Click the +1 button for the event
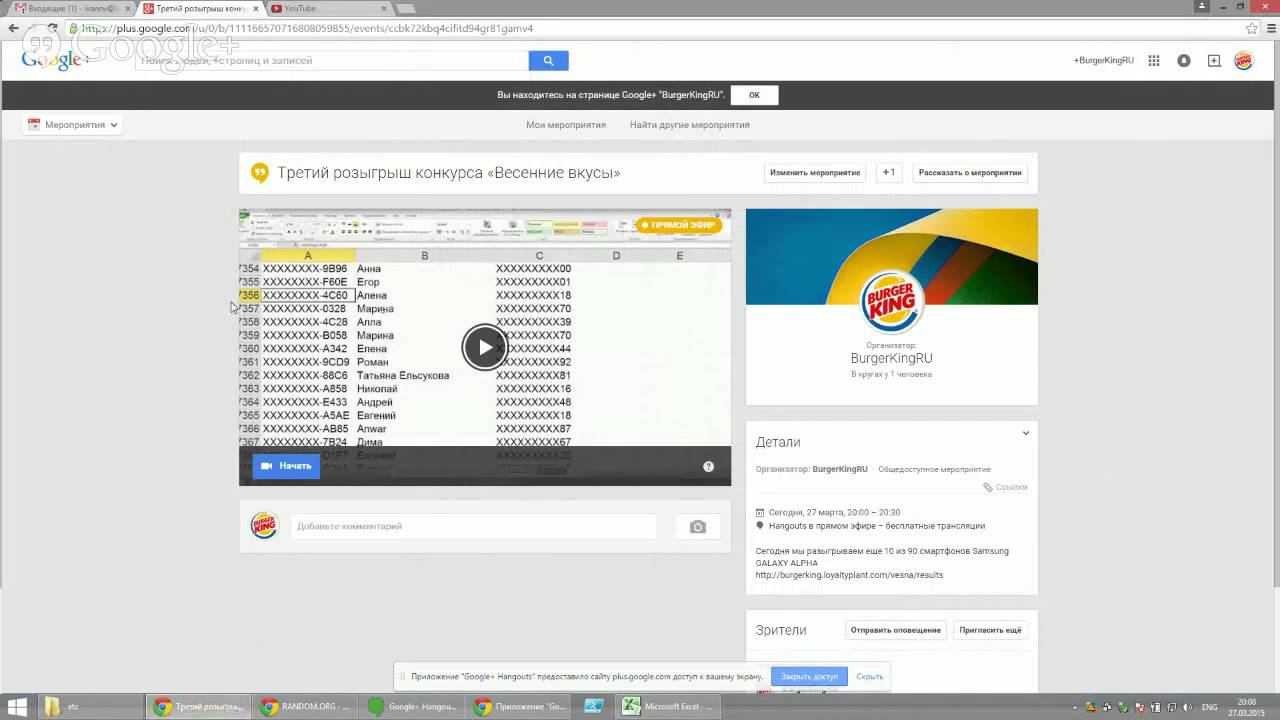The image size is (1280, 720). point(888,172)
